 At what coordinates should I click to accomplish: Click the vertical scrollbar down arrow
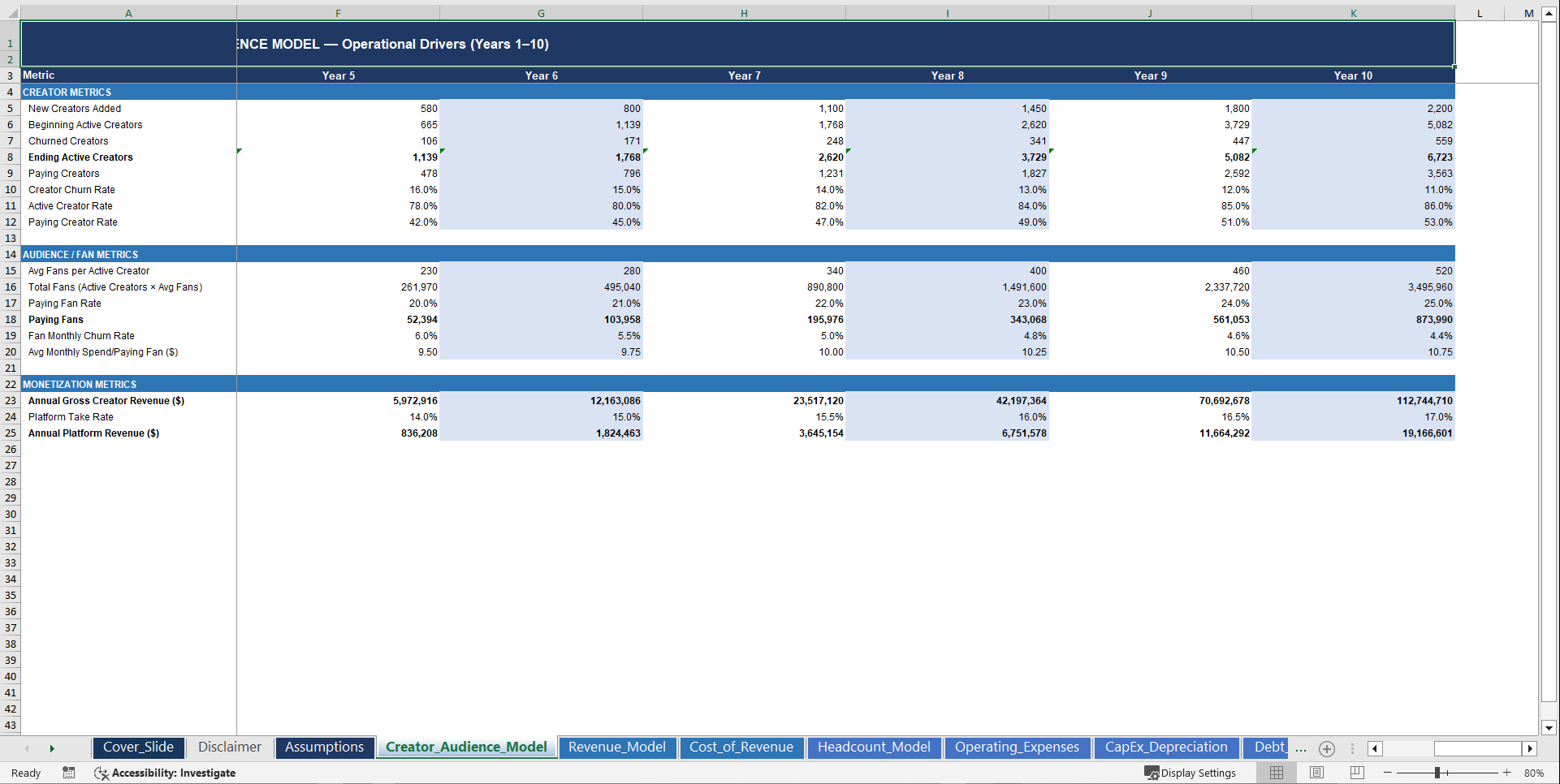pyautogui.click(x=1549, y=728)
